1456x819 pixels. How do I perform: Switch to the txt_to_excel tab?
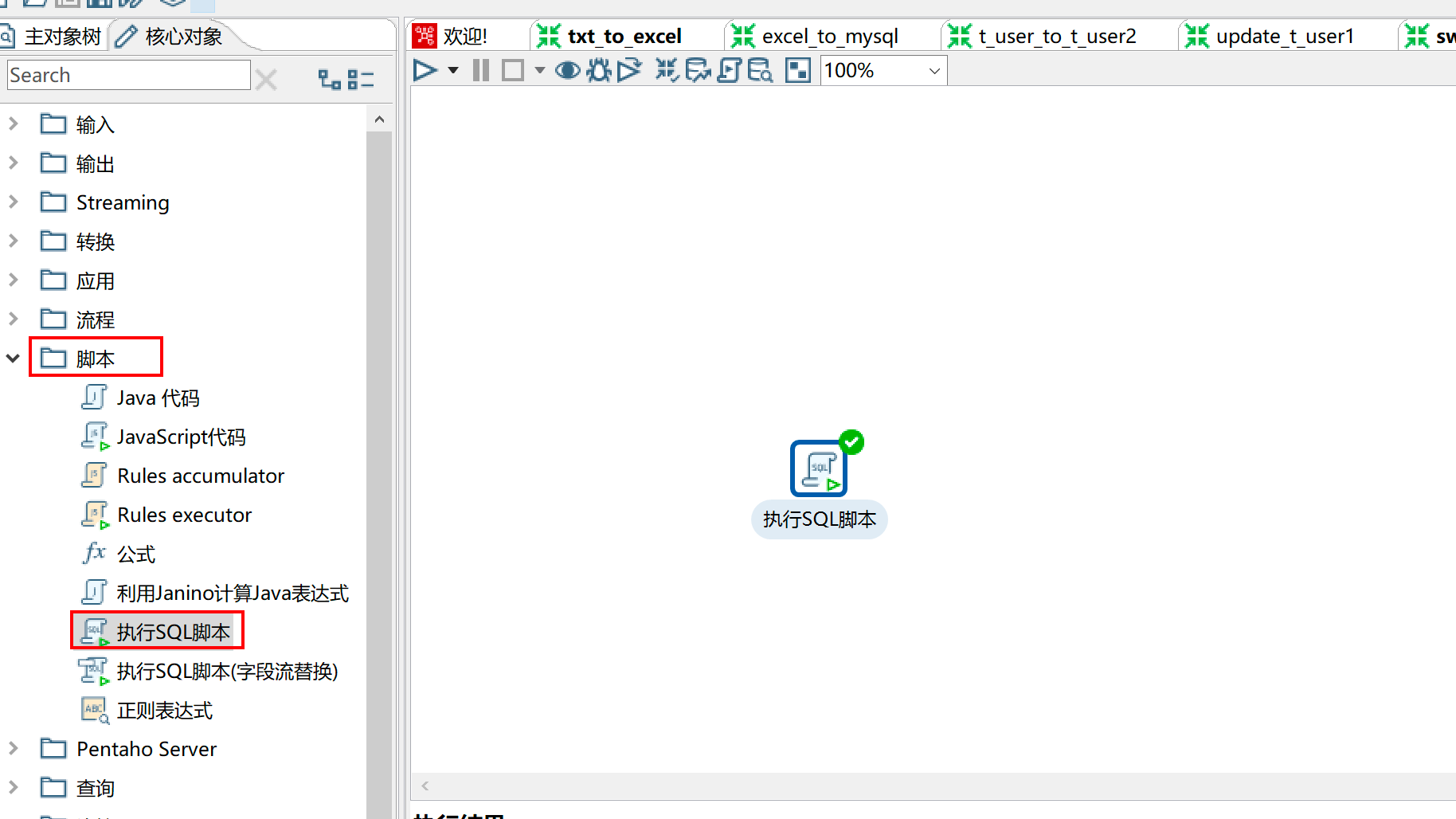pyautogui.click(x=610, y=37)
